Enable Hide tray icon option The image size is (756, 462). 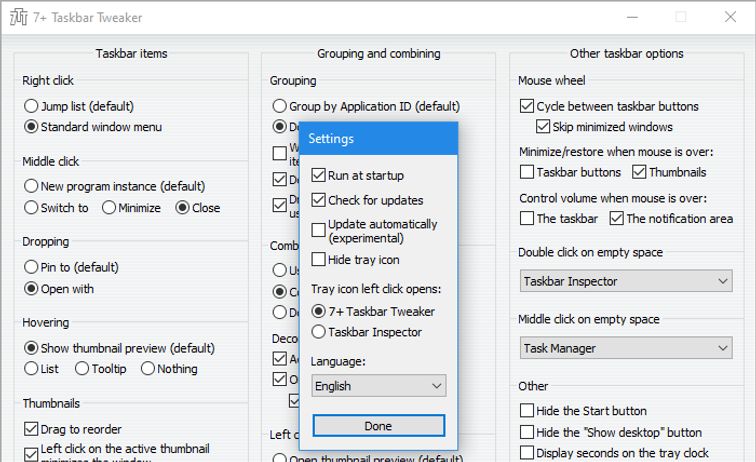point(319,260)
